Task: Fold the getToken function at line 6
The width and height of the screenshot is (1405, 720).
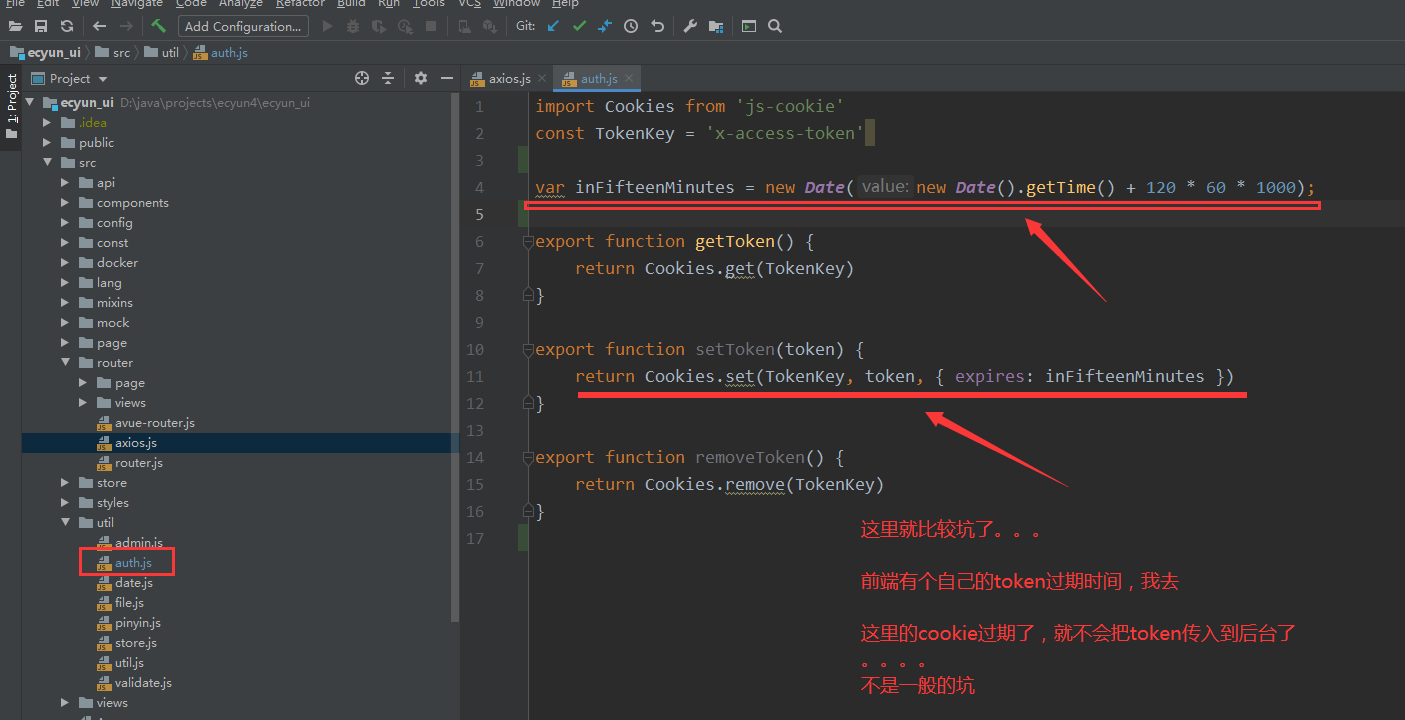Action: click(527, 242)
